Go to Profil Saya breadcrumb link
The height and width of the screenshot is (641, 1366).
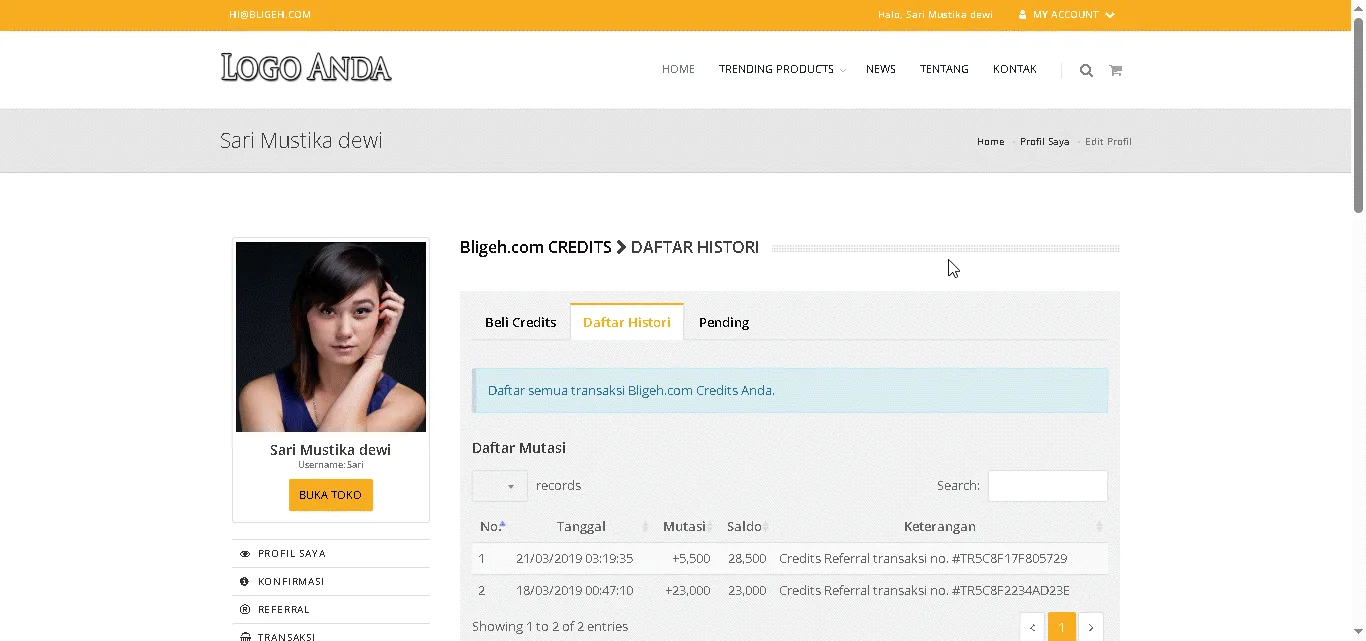1044,142
